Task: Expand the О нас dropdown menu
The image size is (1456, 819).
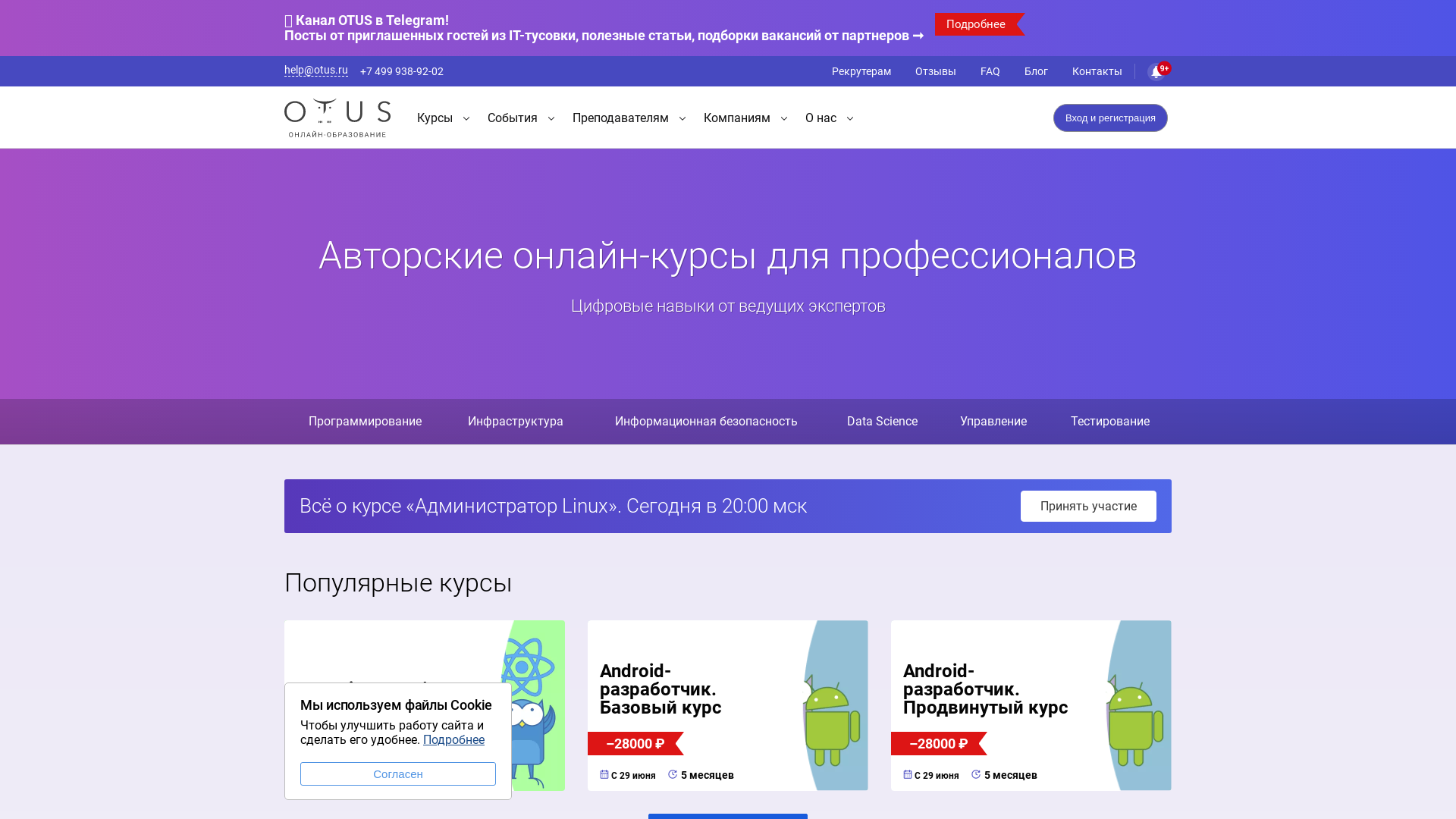Action: (x=830, y=118)
